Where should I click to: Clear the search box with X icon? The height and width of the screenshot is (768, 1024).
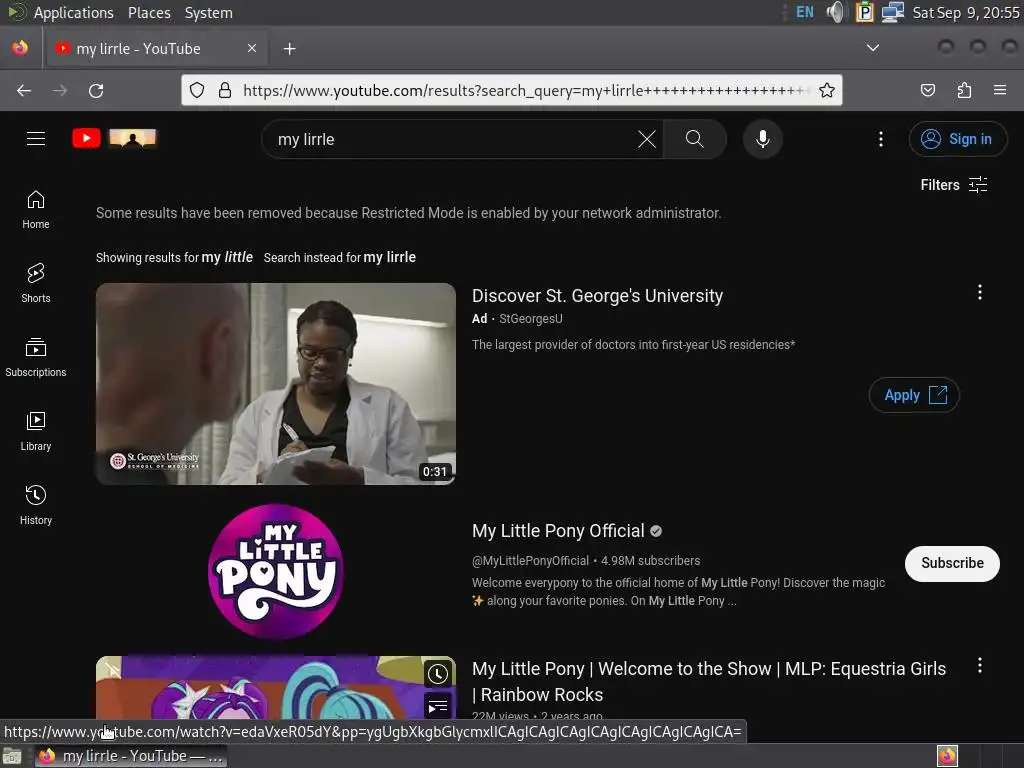coord(647,138)
